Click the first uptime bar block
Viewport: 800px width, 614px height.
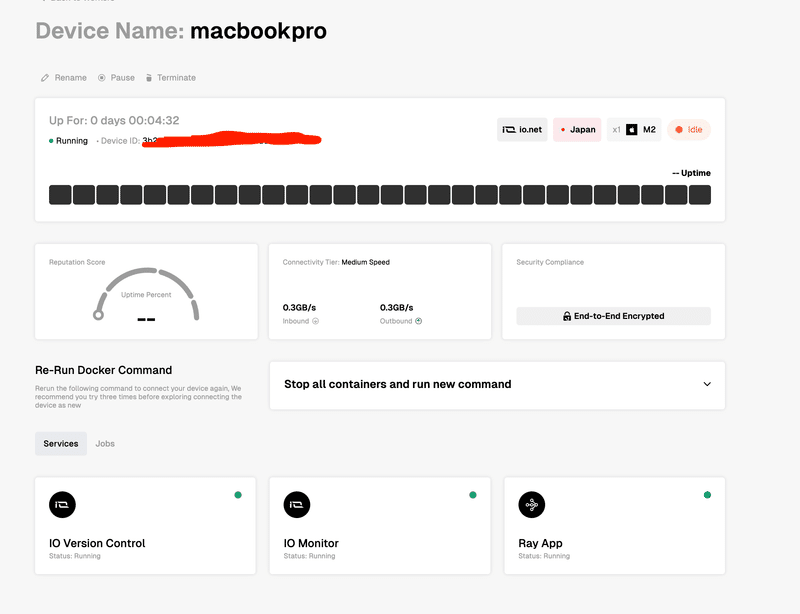(60, 195)
